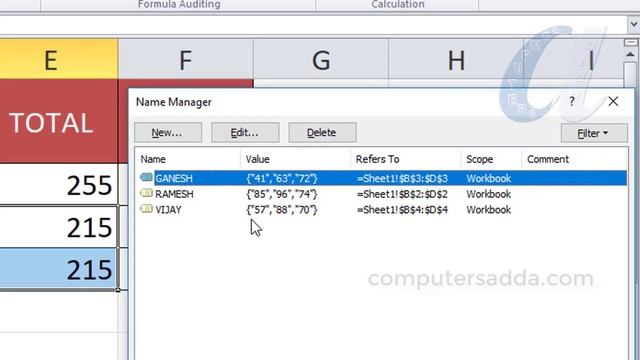Click reference =Sheet1!$B$2:$D$2
The height and width of the screenshot is (360, 640).
pyautogui.click(x=402, y=194)
